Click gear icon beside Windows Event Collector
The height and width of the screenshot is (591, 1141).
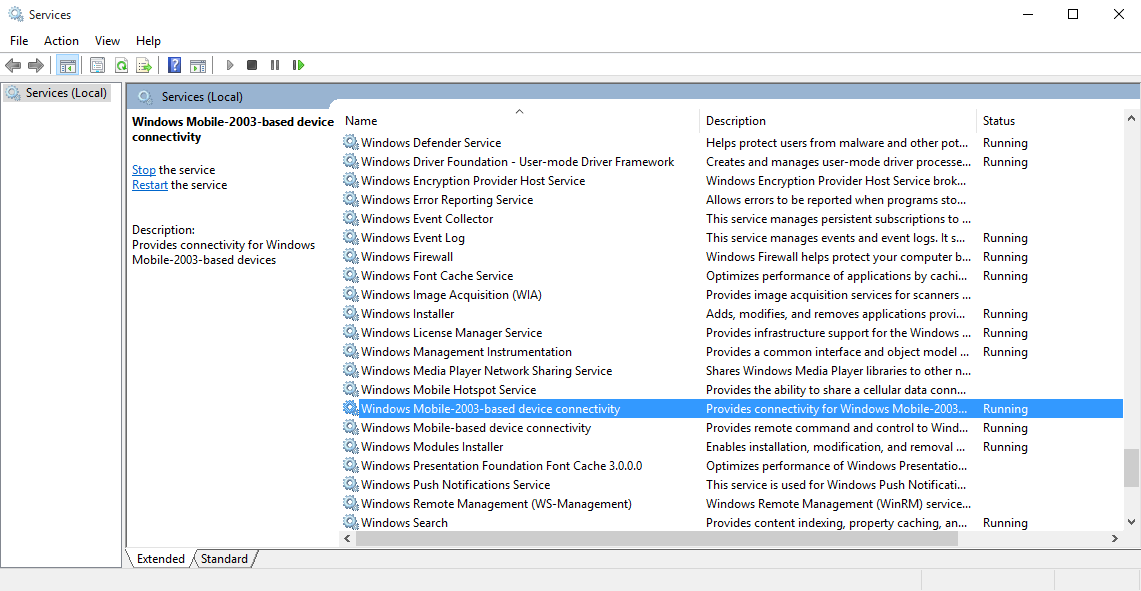tap(351, 219)
